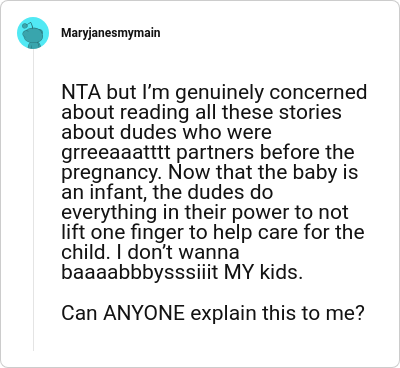Click the word "grreeaaatttt" in the comment

click(116, 153)
